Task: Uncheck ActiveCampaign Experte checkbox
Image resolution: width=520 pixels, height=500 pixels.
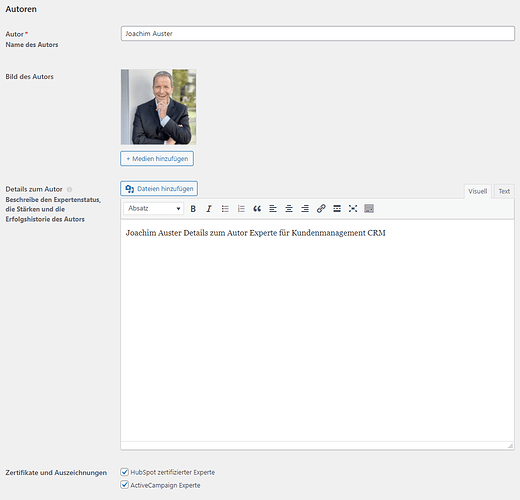Action: (x=124, y=485)
